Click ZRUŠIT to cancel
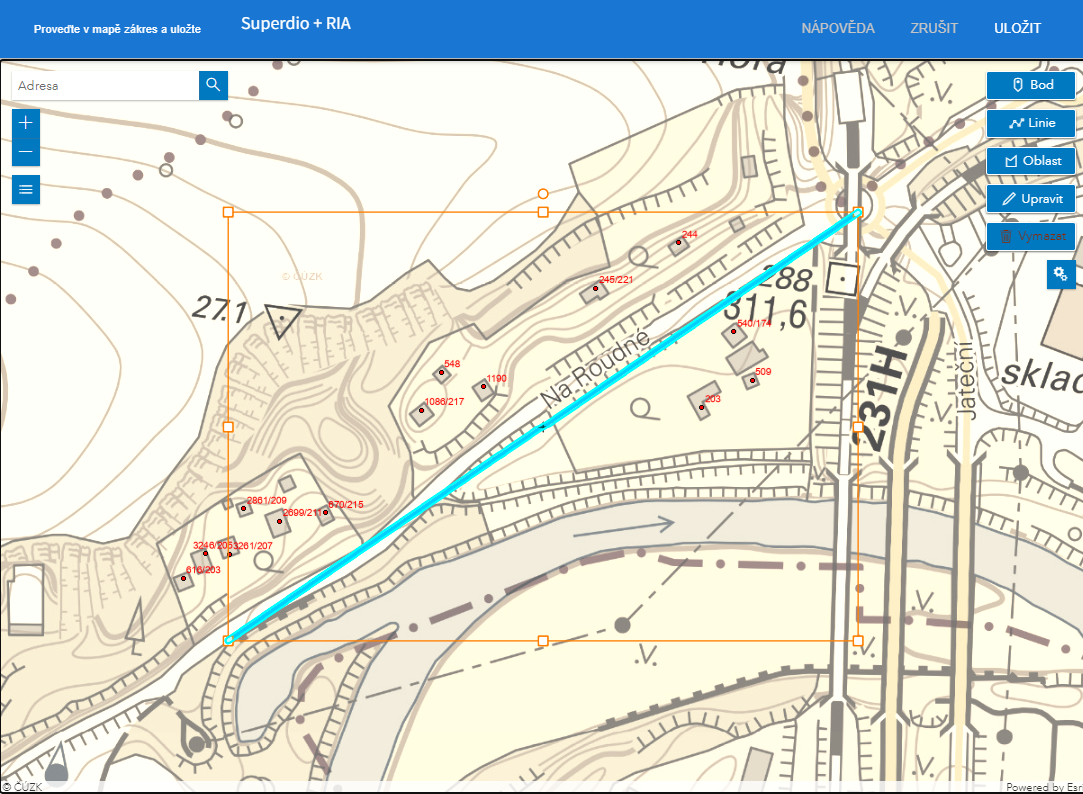Screen dimensions: 1083x794 point(934,28)
